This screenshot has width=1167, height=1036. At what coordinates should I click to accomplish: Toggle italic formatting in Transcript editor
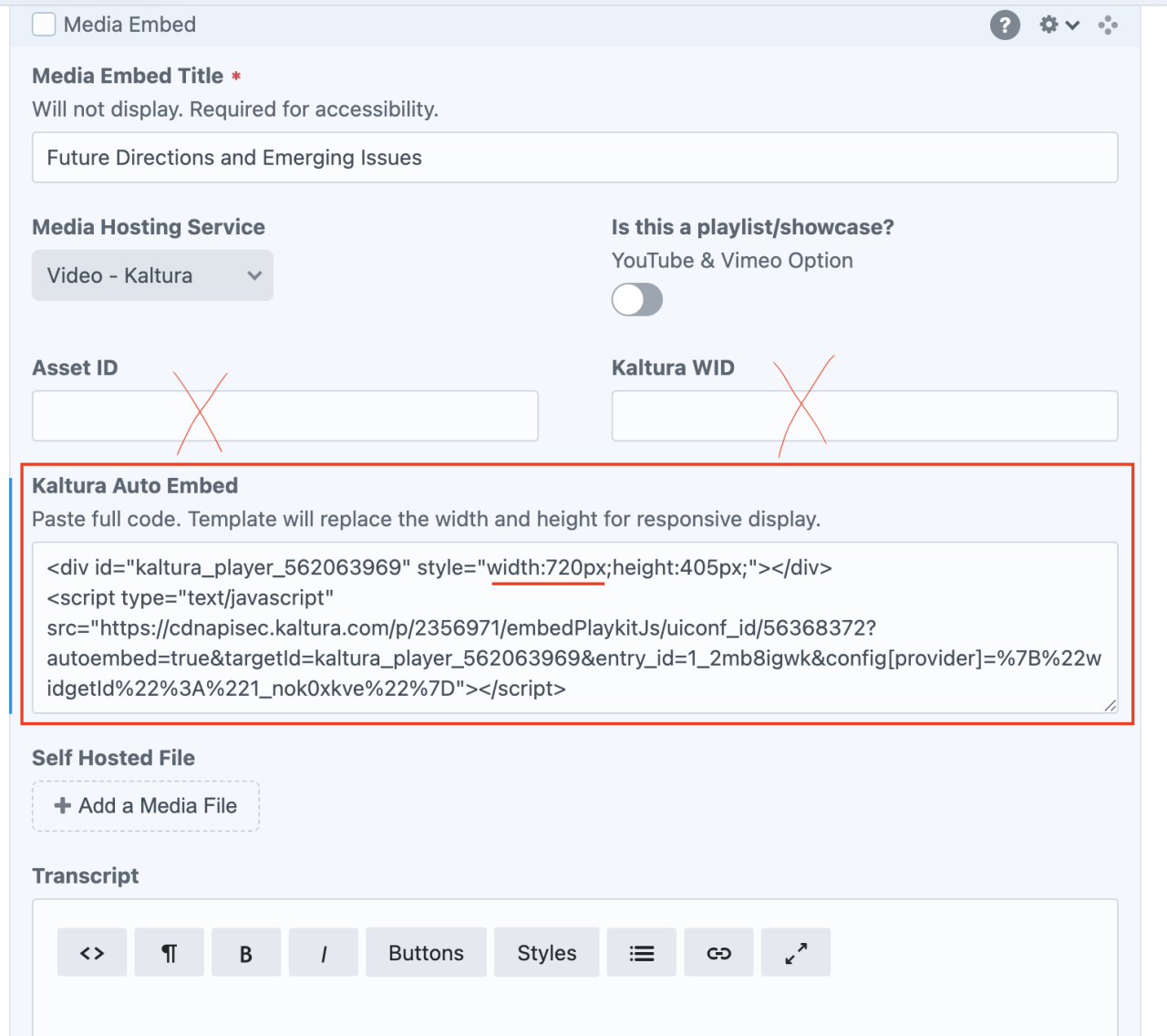coord(323,953)
